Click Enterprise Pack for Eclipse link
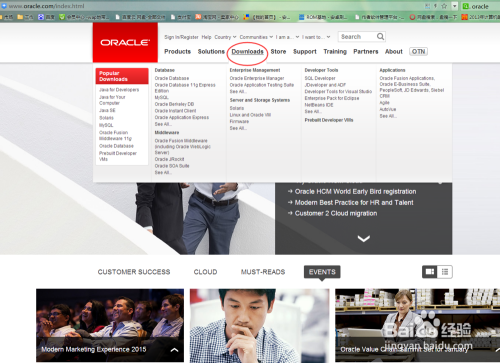500x363 pixels. [x=332, y=98]
